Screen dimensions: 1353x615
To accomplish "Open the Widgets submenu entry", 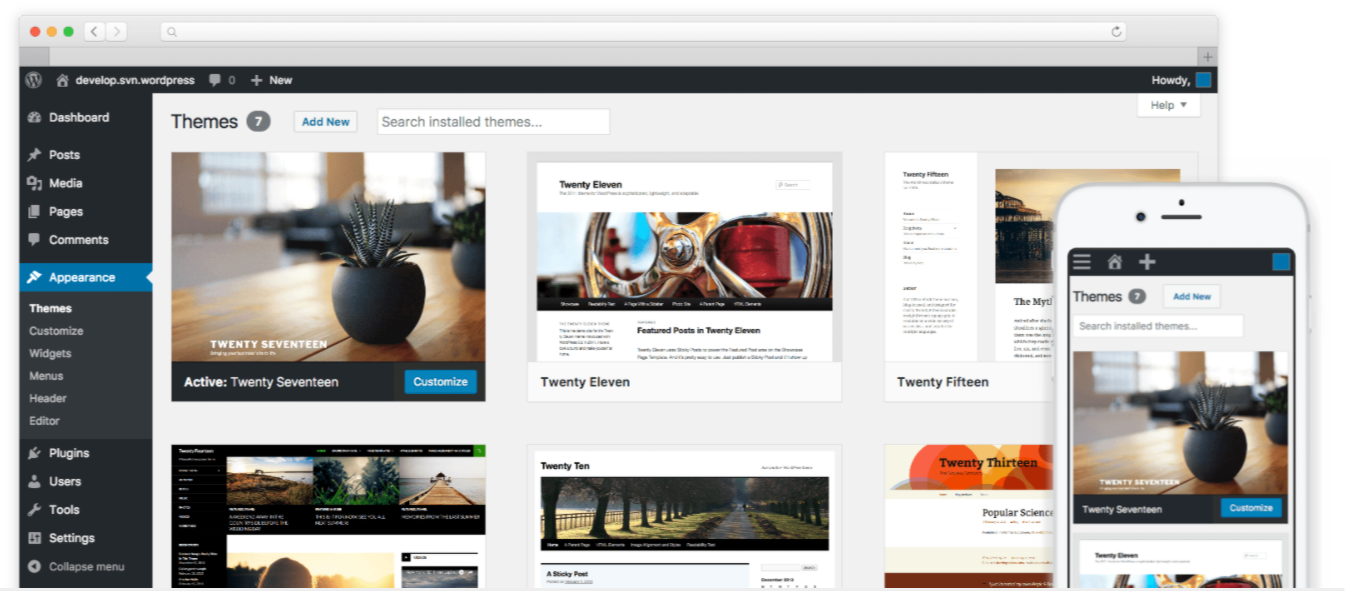I will coord(50,353).
